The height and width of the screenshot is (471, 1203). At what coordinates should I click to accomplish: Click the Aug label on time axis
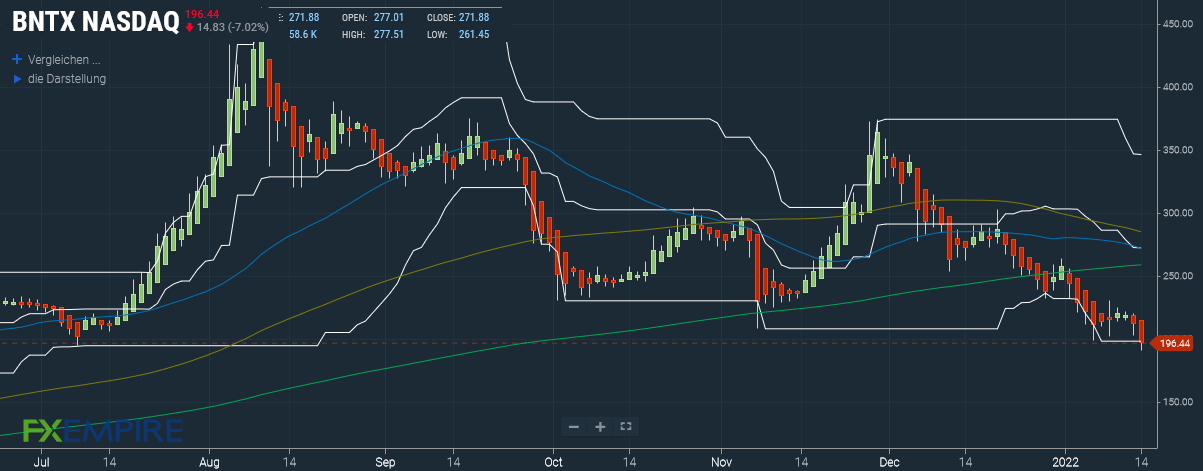coord(209,463)
